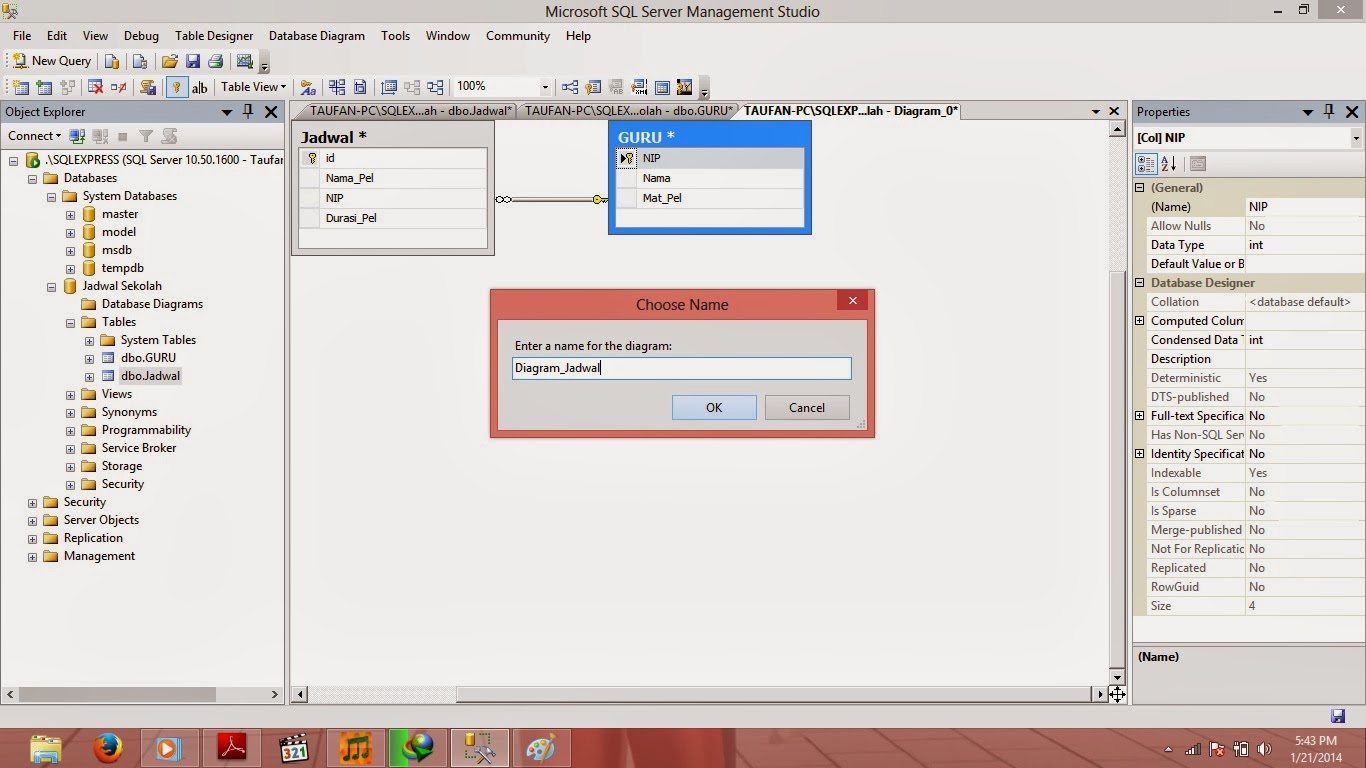Click OK in Choose Name dialog

(x=714, y=407)
